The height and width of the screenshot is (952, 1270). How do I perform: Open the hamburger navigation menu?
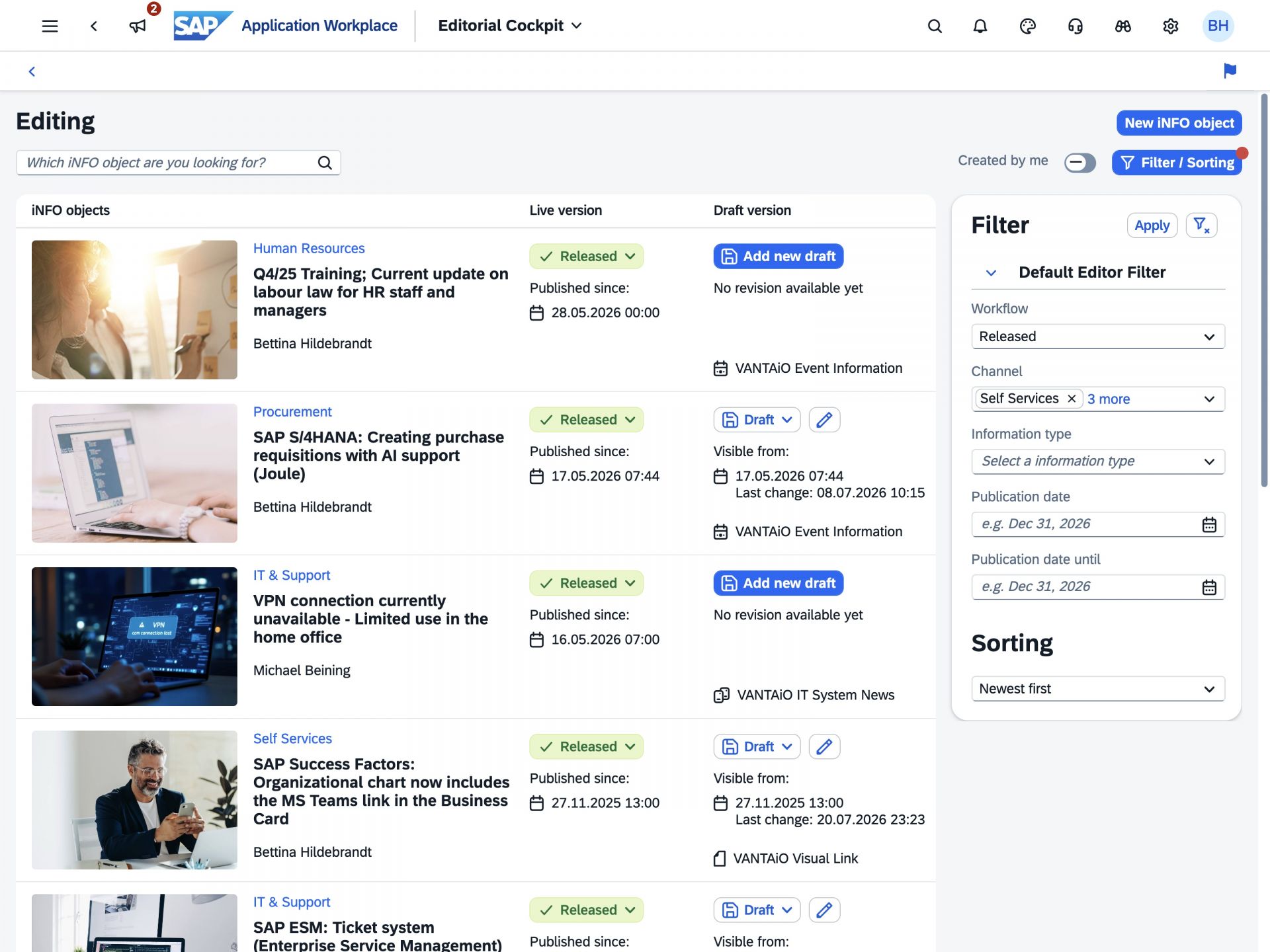(x=50, y=26)
